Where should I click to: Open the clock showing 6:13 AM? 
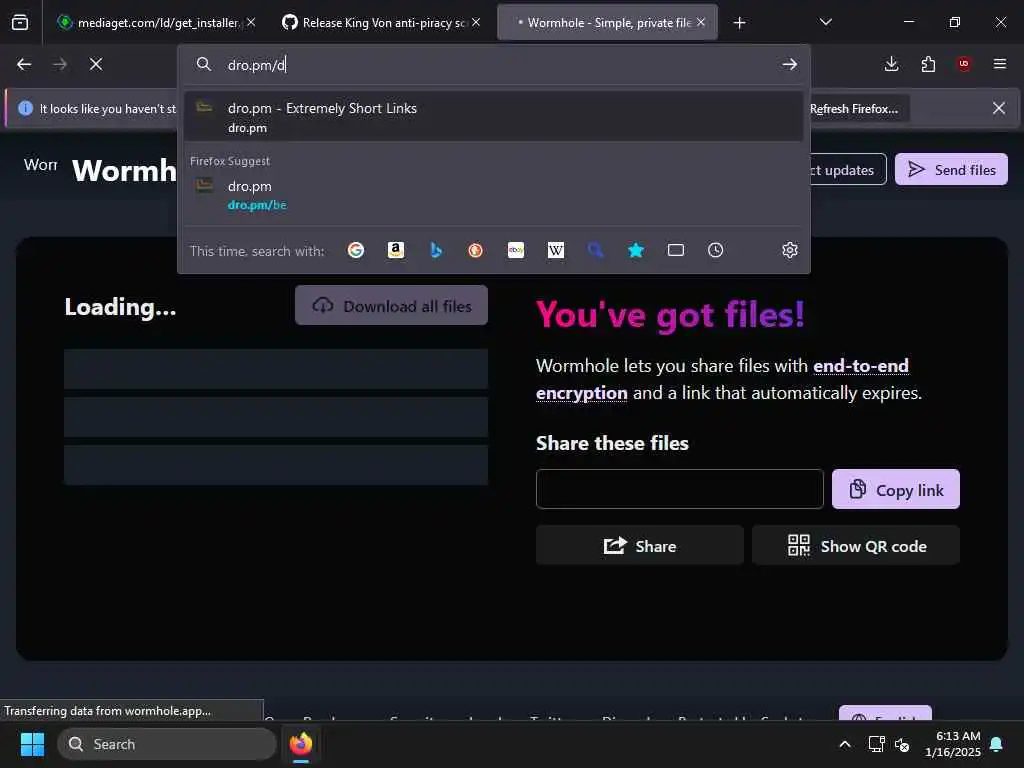click(953, 744)
